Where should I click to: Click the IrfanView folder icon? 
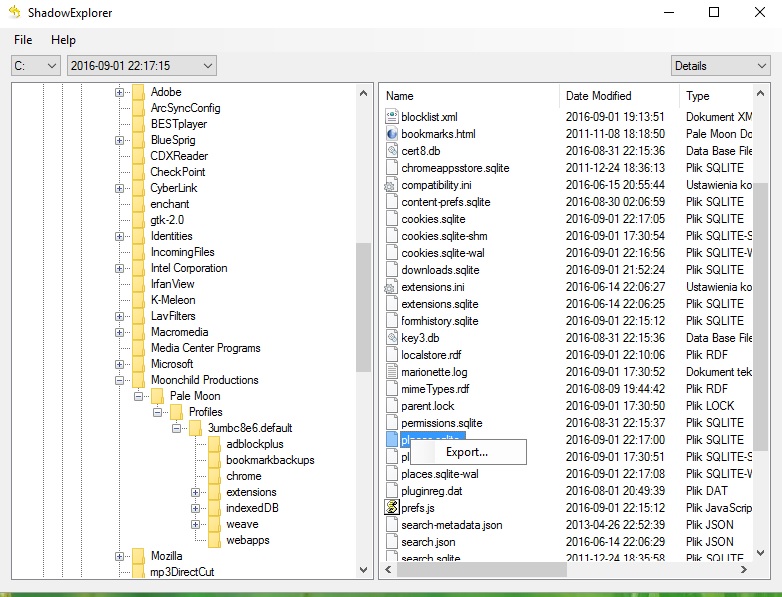[x=139, y=284]
